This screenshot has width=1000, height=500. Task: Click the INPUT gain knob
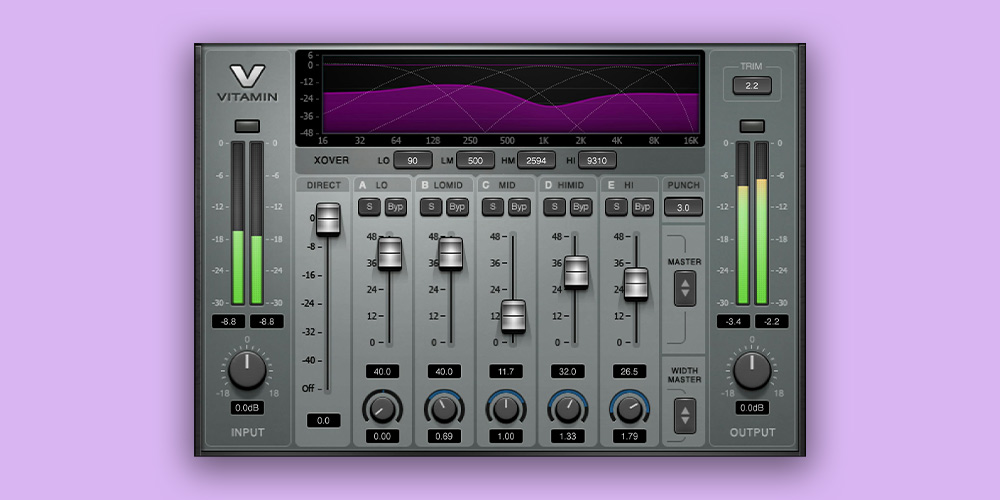tap(247, 371)
